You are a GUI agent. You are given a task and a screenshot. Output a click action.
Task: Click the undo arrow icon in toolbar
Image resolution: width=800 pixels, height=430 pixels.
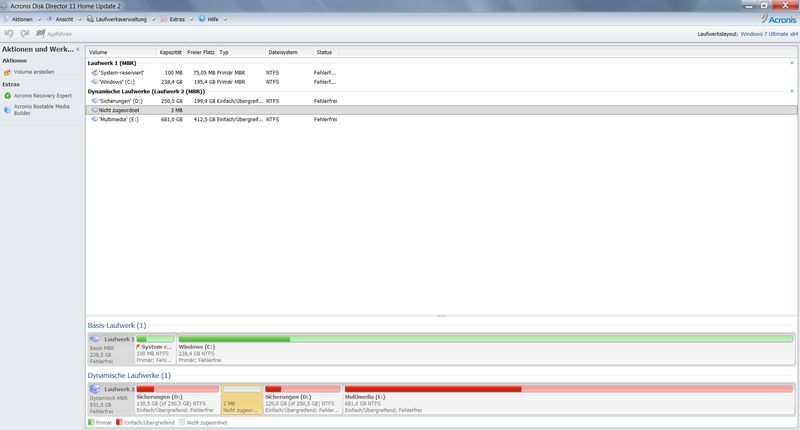pos(9,33)
